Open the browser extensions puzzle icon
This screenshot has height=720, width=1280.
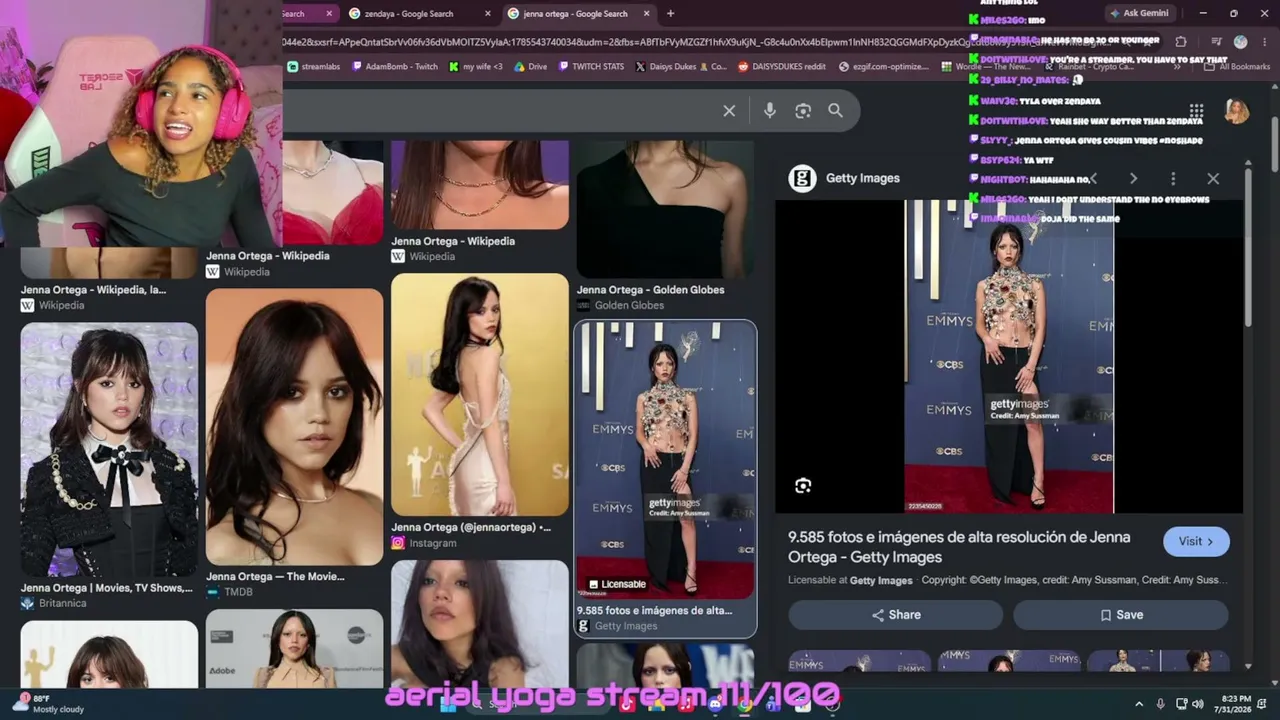(1181, 42)
